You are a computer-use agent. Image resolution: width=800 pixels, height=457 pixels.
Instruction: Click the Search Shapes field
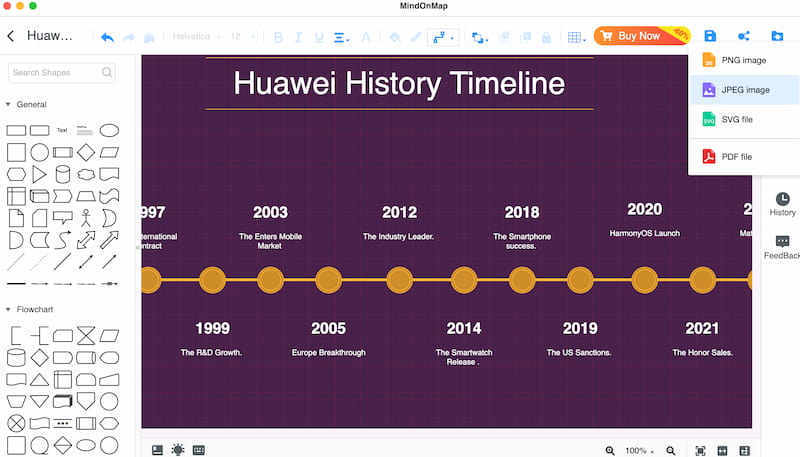pyautogui.click(x=62, y=72)
